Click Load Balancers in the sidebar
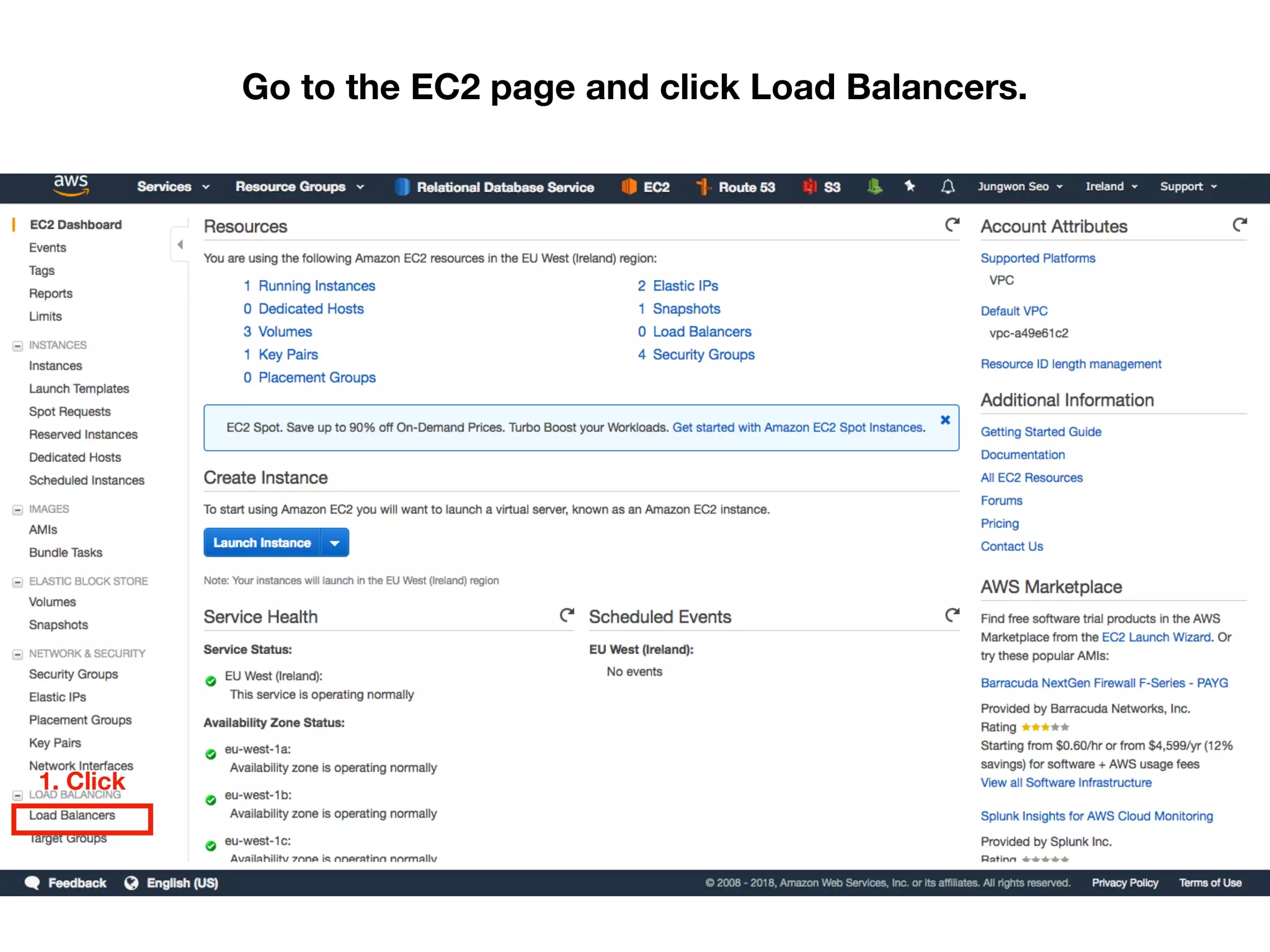The image size is (1270, 952). click(x=72, y=815)
